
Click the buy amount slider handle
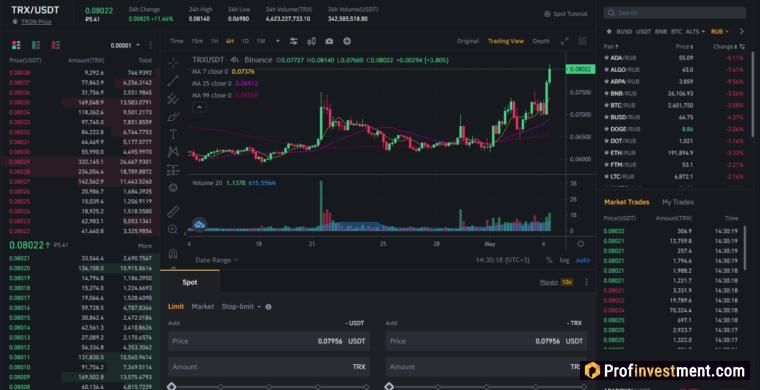coord(171,387)
